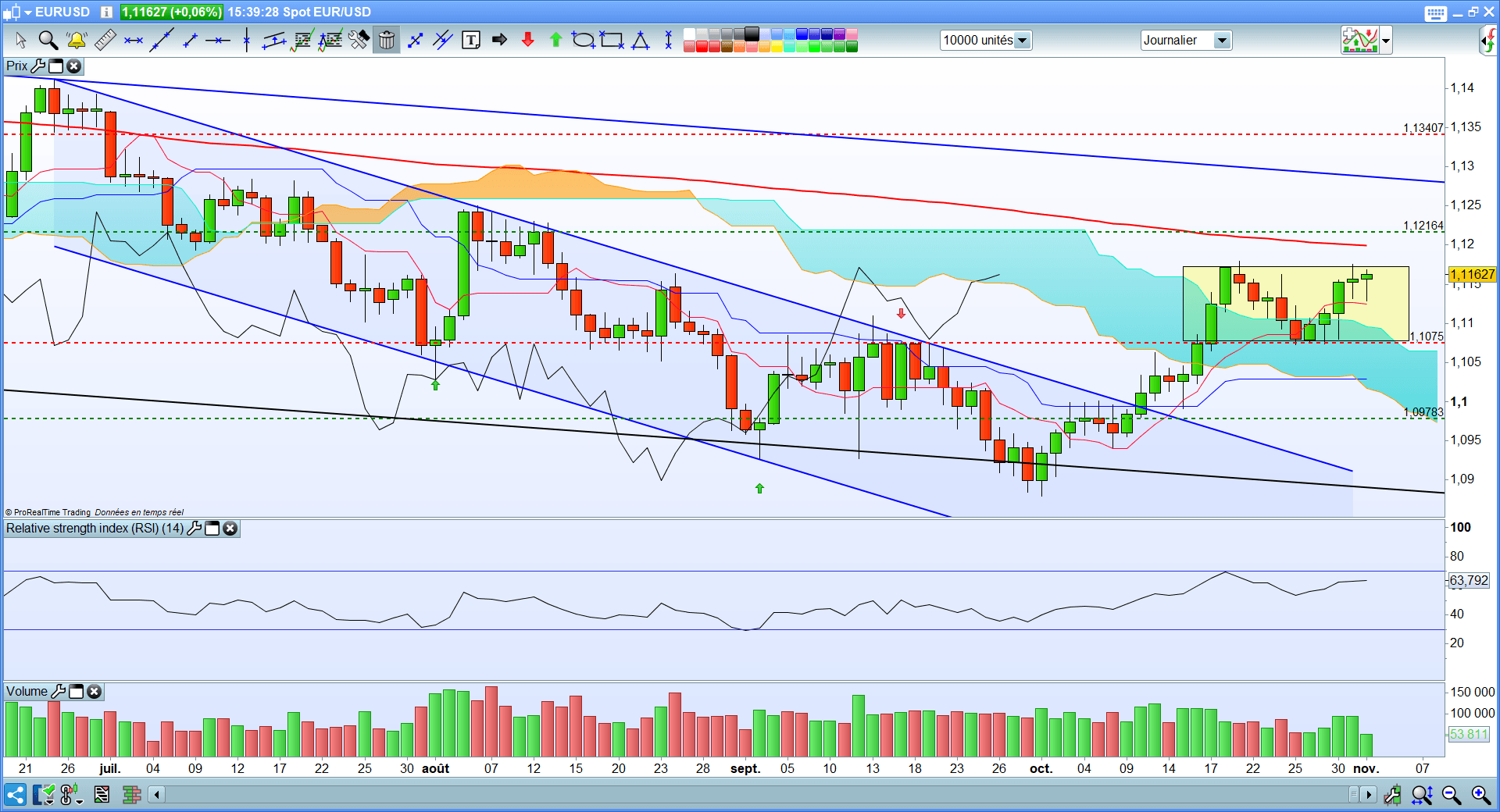Click the scroll right arrow of timeline

(1368, 795)
